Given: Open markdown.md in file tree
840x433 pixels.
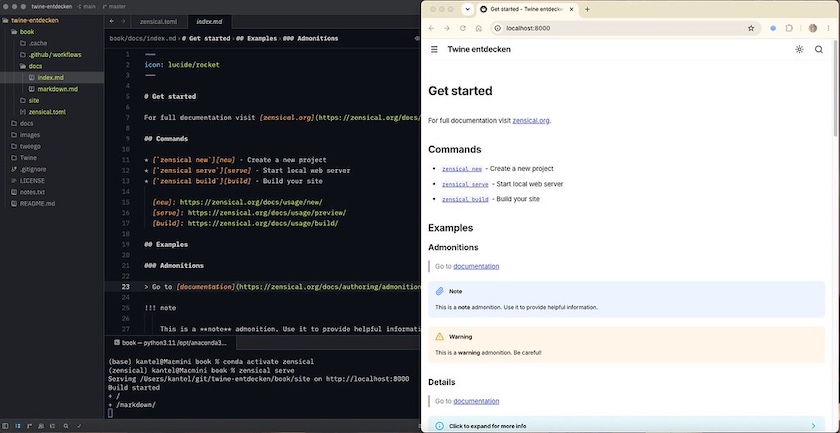Looking at the screenshot, I should tap(52, 89).
